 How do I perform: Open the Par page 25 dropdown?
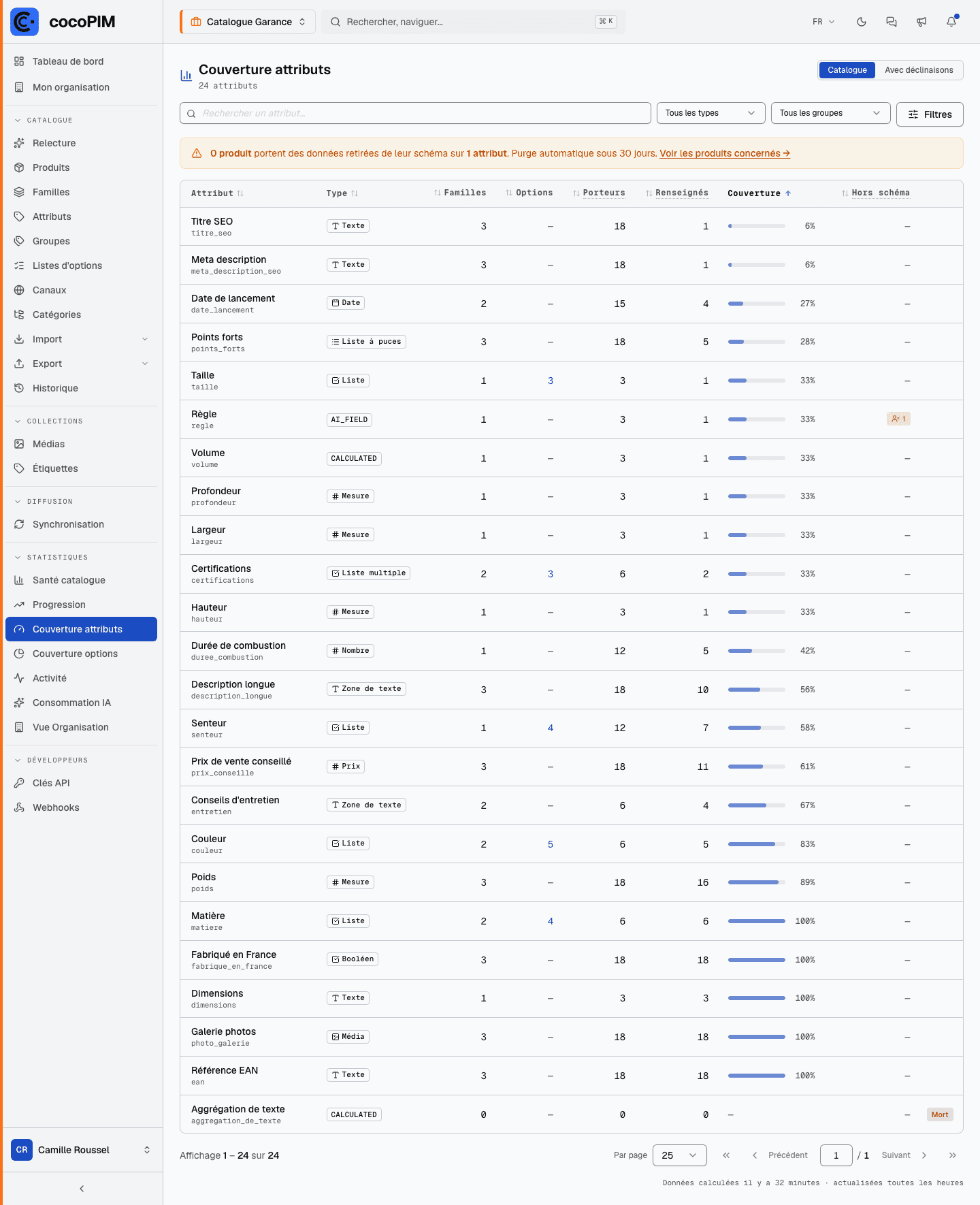point(680,1155)
